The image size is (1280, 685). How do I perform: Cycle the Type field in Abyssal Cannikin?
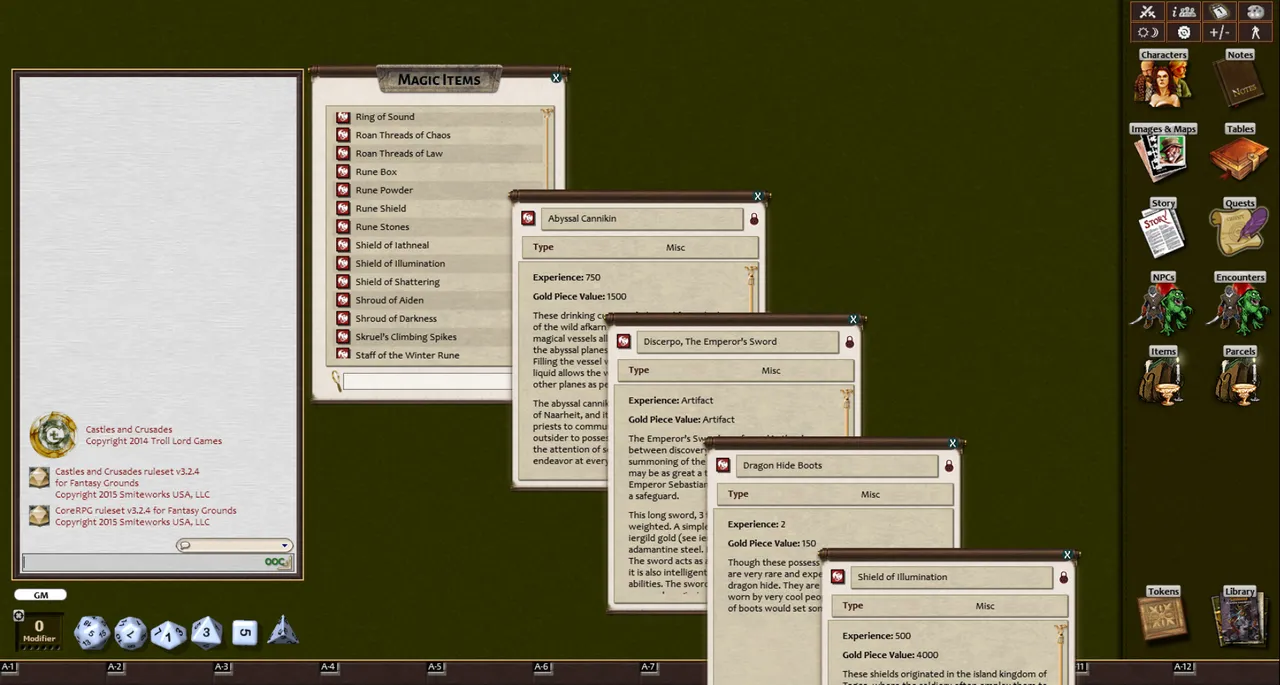676,247
